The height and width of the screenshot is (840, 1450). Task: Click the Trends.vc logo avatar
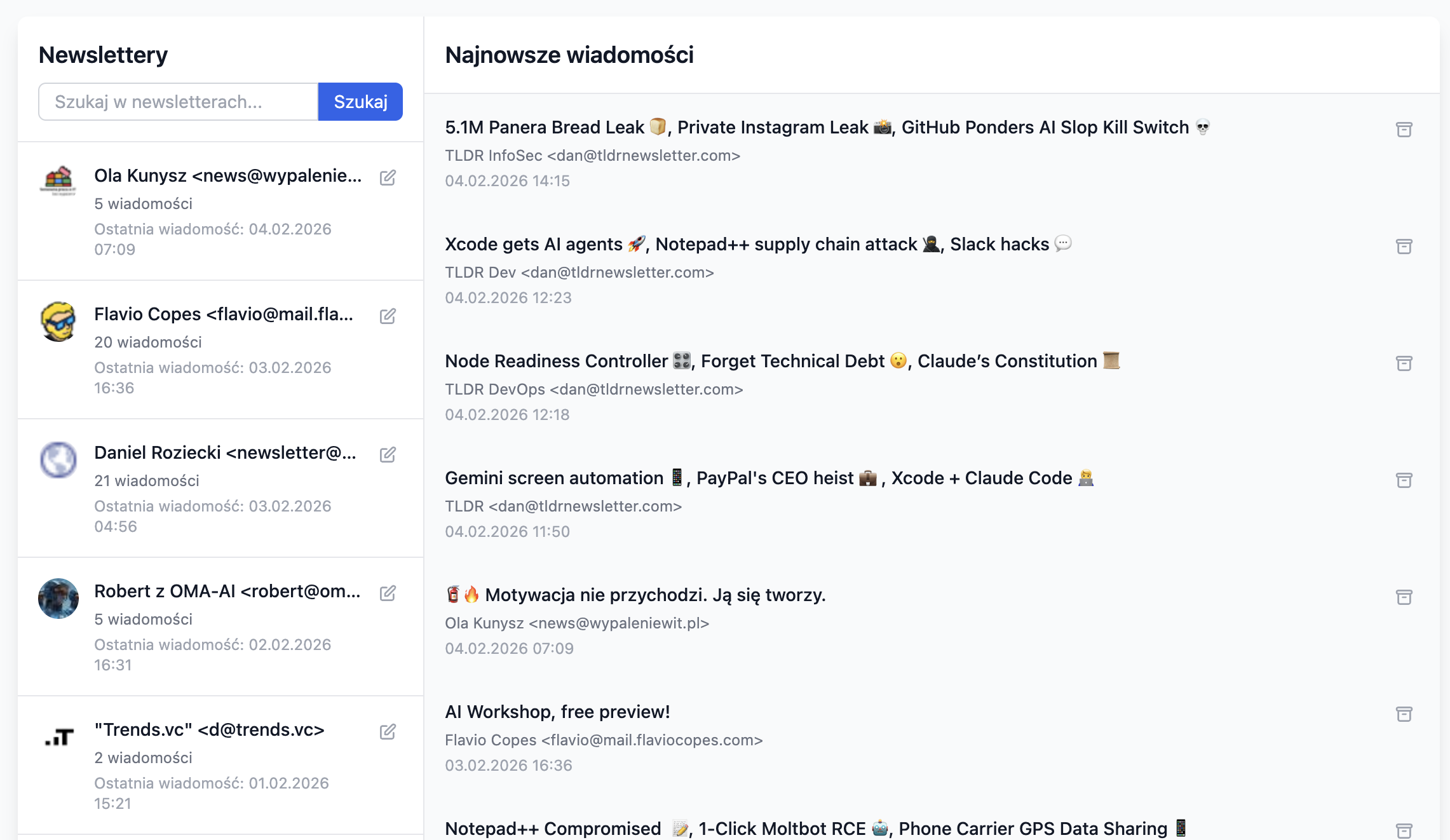[x=58, y=737]
